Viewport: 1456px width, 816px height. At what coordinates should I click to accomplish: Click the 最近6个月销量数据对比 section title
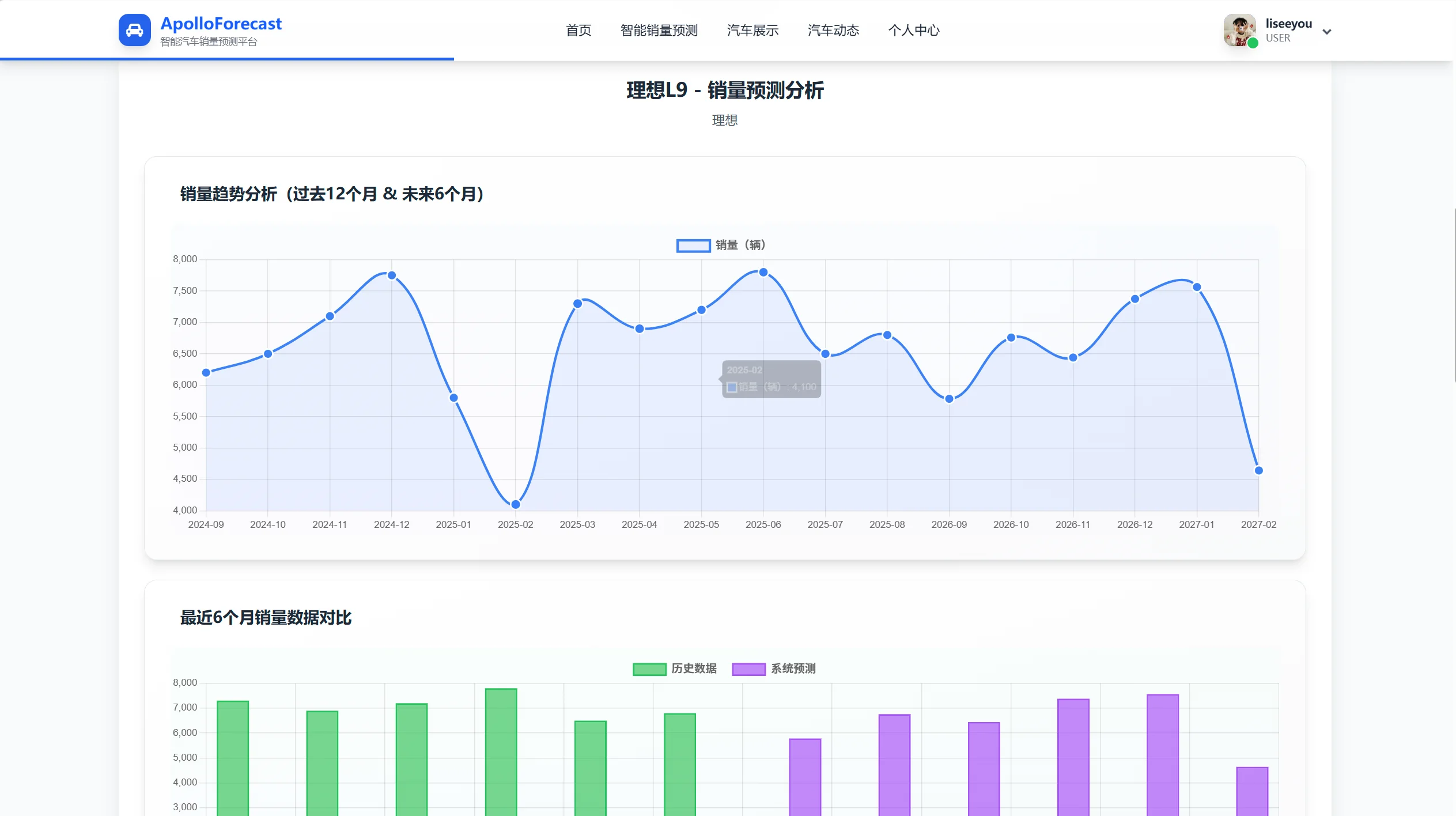pos(266,618)
